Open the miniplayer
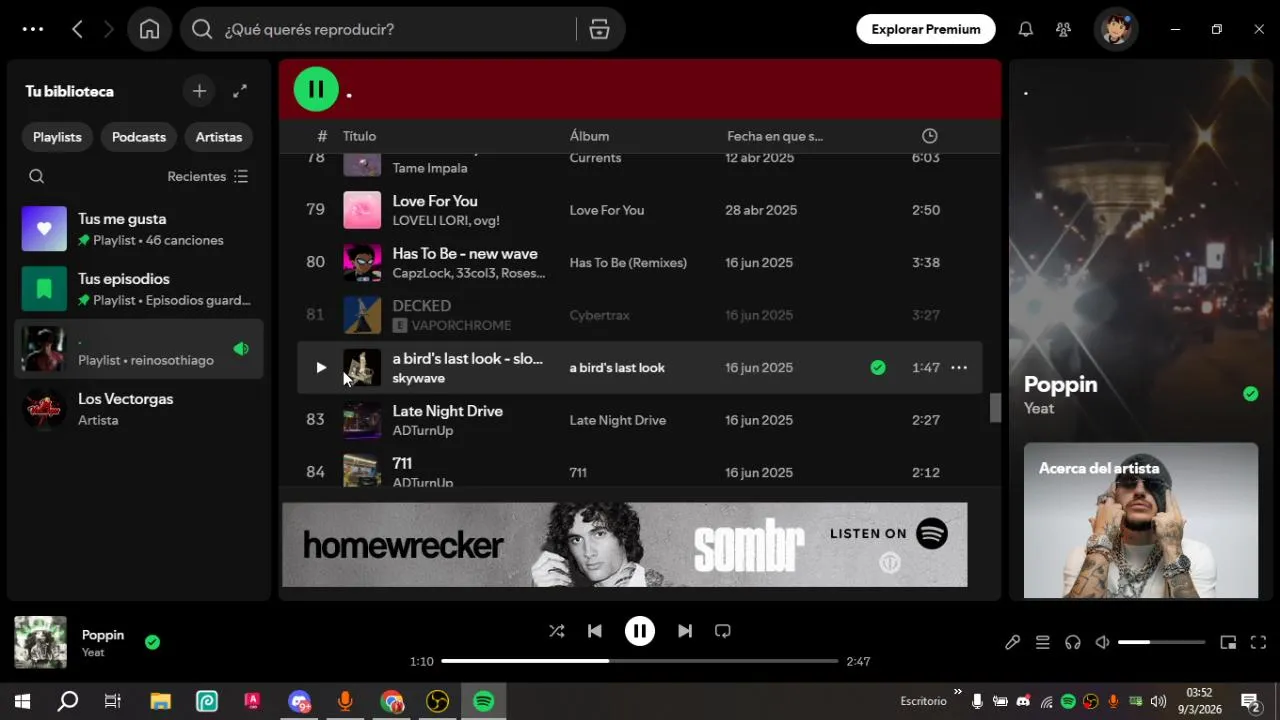 (1228, 643)
